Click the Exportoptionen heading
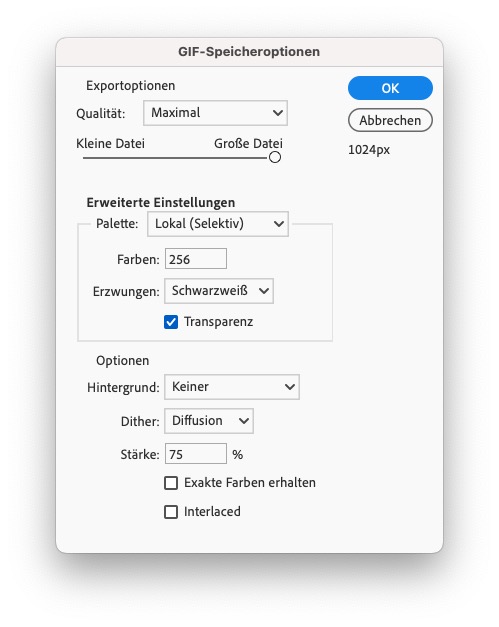 pyautogui.click(x=131, y=86)
